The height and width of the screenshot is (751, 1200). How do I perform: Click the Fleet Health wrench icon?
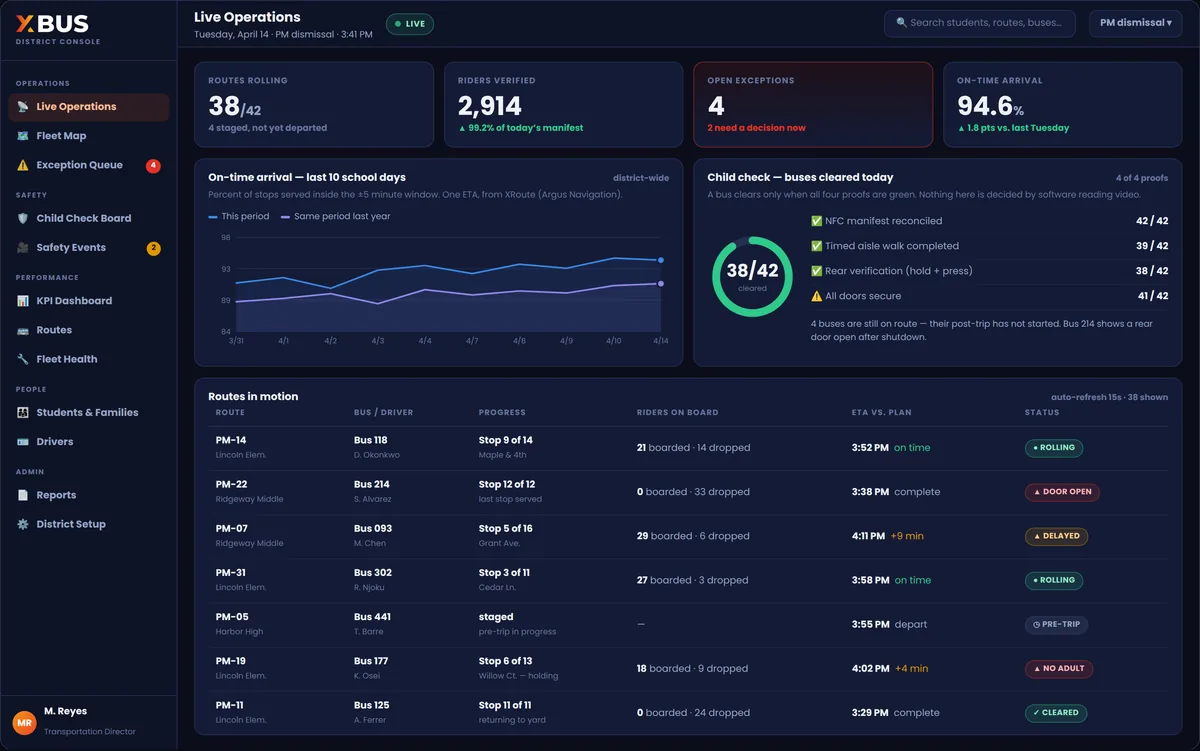click(23, 359)
